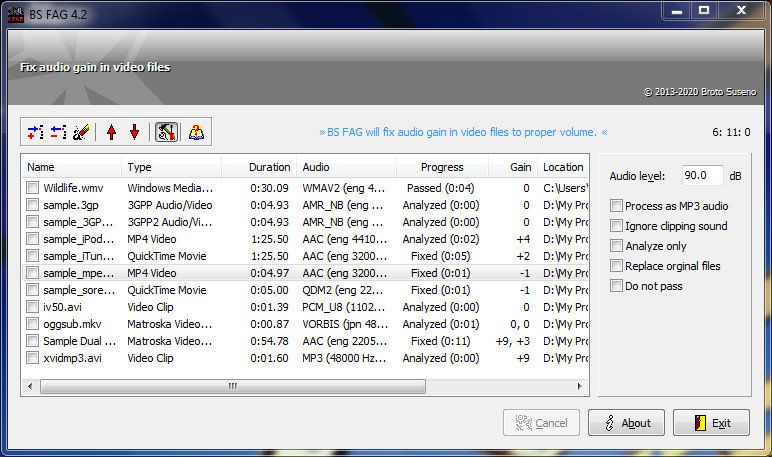The image size is (772, 457).
Task: Click the add files toolbar icon
Action: click(x=35, y=132)
